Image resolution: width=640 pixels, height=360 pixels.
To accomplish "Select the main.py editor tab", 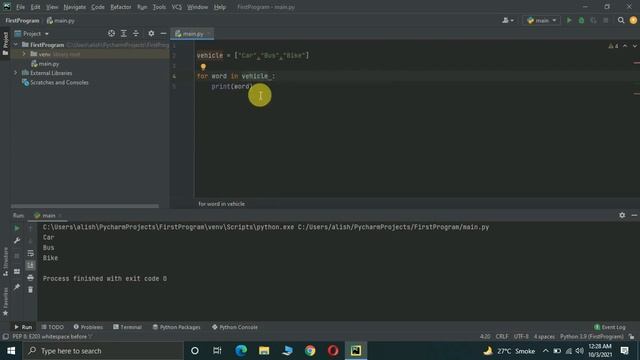I will coord(192,34).
